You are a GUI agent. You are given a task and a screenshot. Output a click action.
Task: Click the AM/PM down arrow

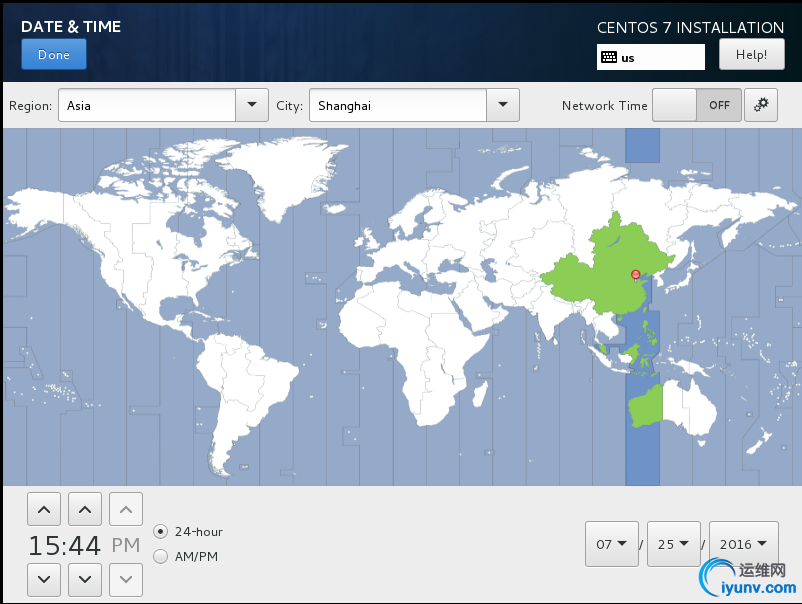coord(126,580)
